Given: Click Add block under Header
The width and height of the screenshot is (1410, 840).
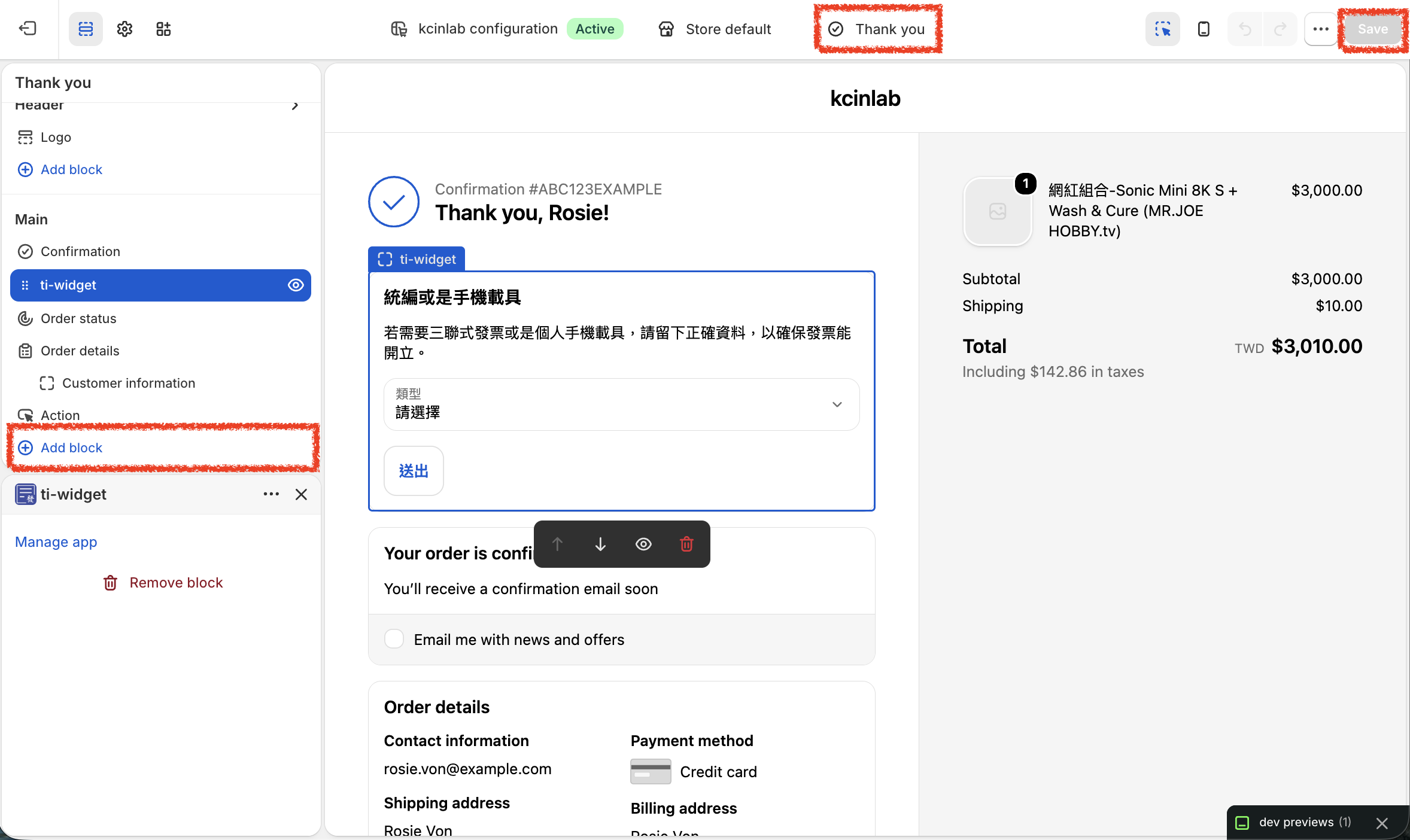Looking at the screenshot, I should 60,169.
